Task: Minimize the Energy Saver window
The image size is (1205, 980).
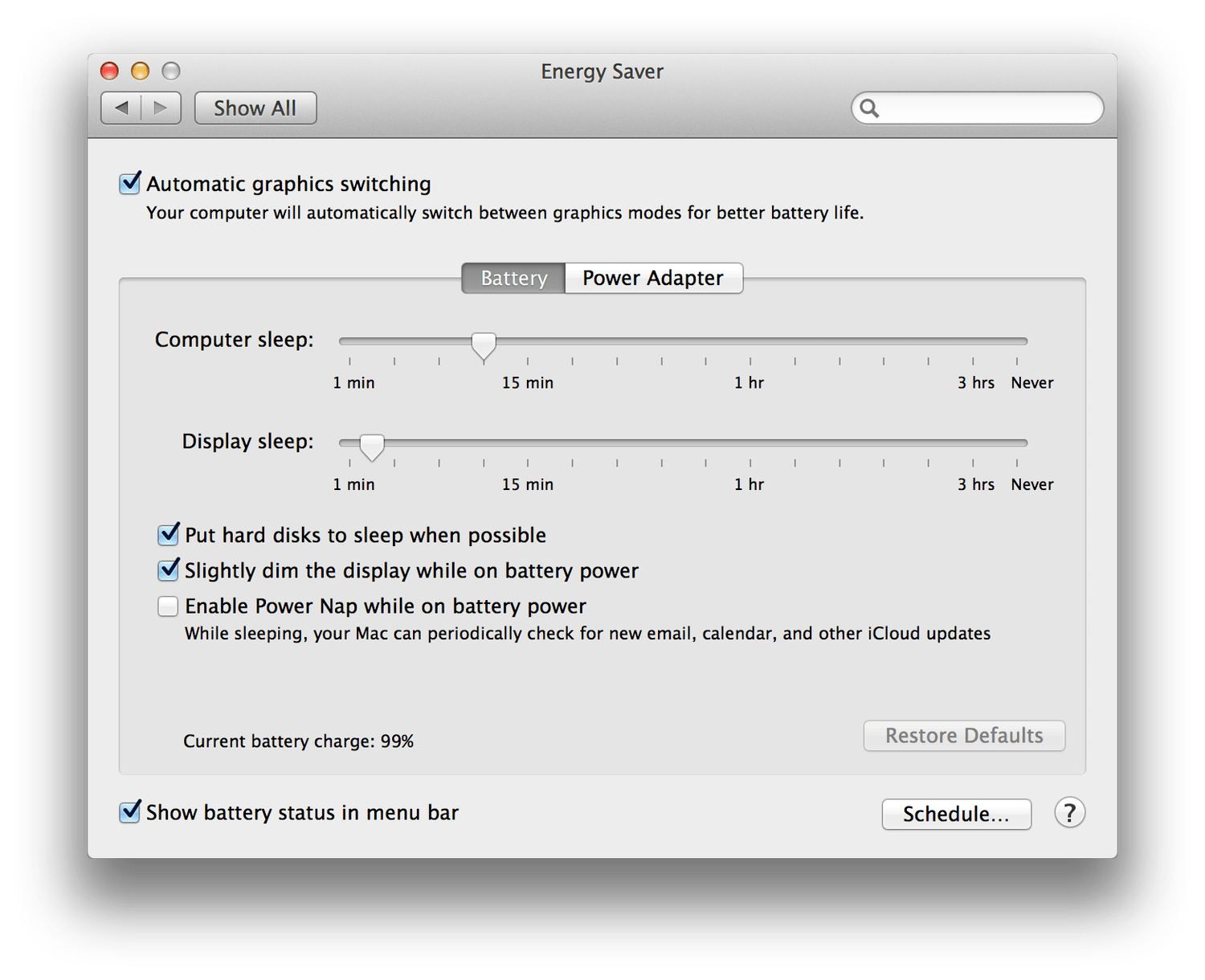Action: [140, 71]
